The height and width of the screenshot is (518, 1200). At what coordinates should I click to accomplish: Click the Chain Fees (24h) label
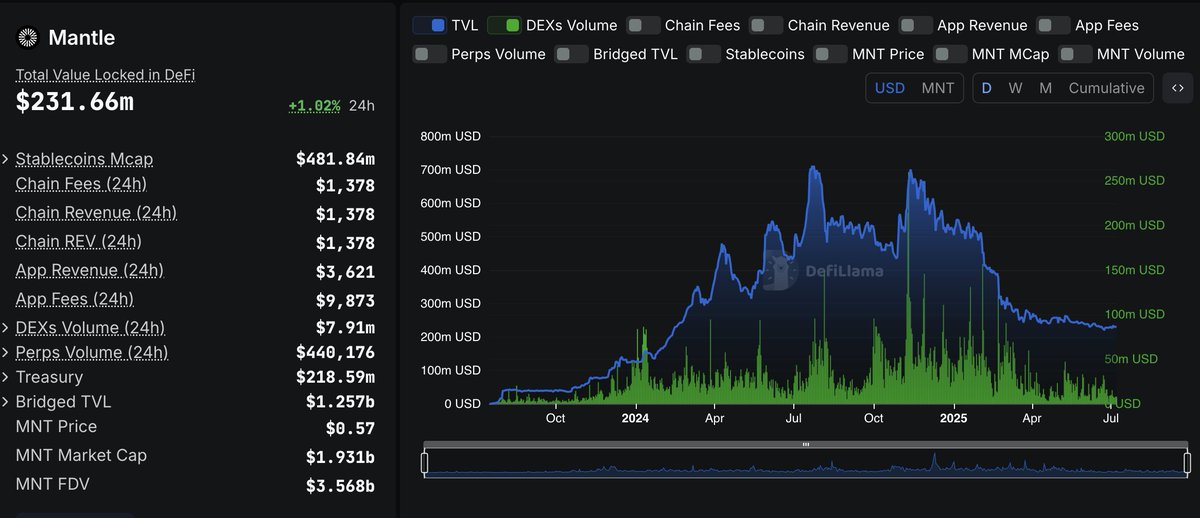tap(81, 184)
